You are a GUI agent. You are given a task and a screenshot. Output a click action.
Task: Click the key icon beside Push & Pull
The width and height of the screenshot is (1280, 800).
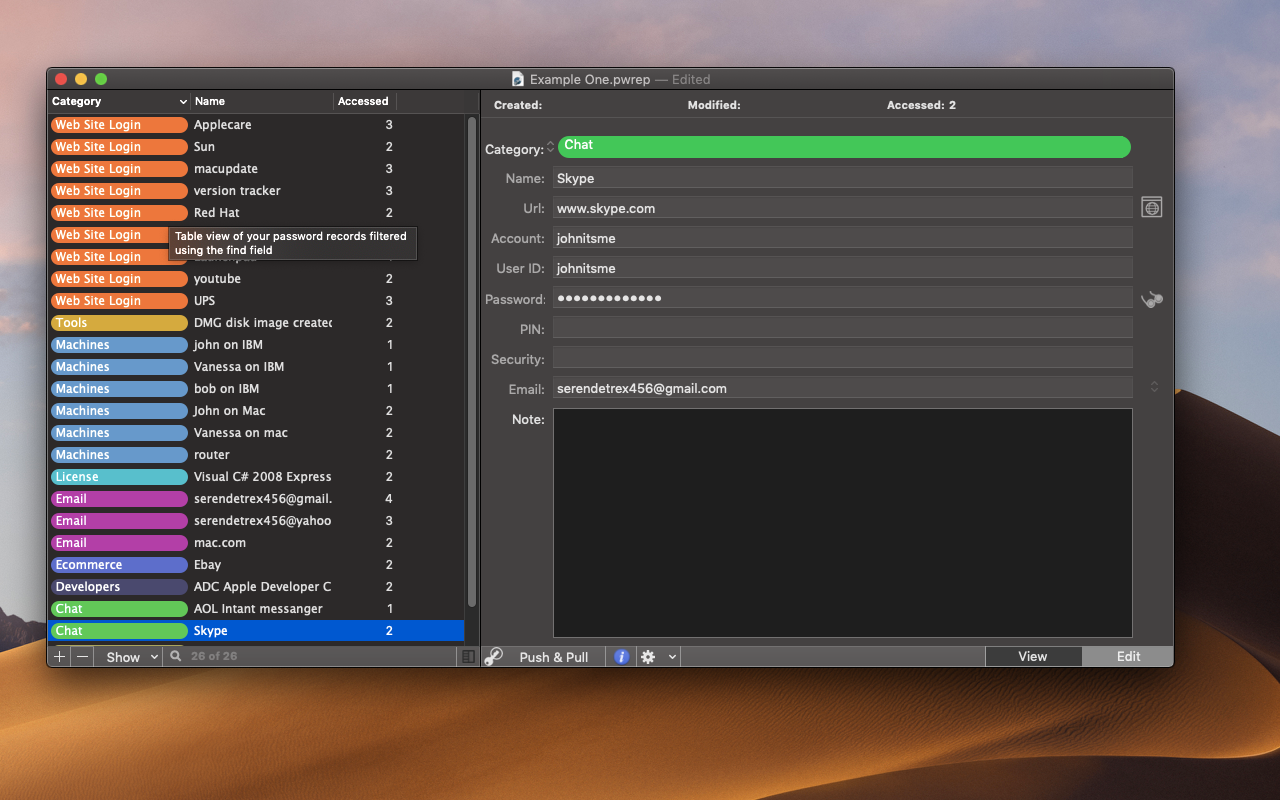[x=494, y=657]
